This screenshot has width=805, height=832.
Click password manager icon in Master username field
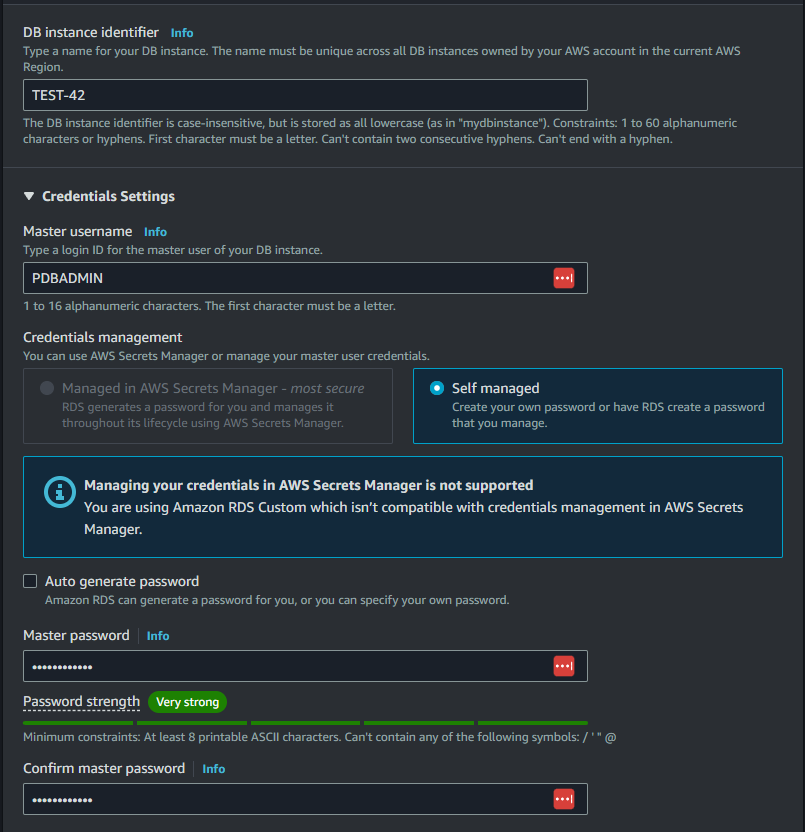[564, 278]
